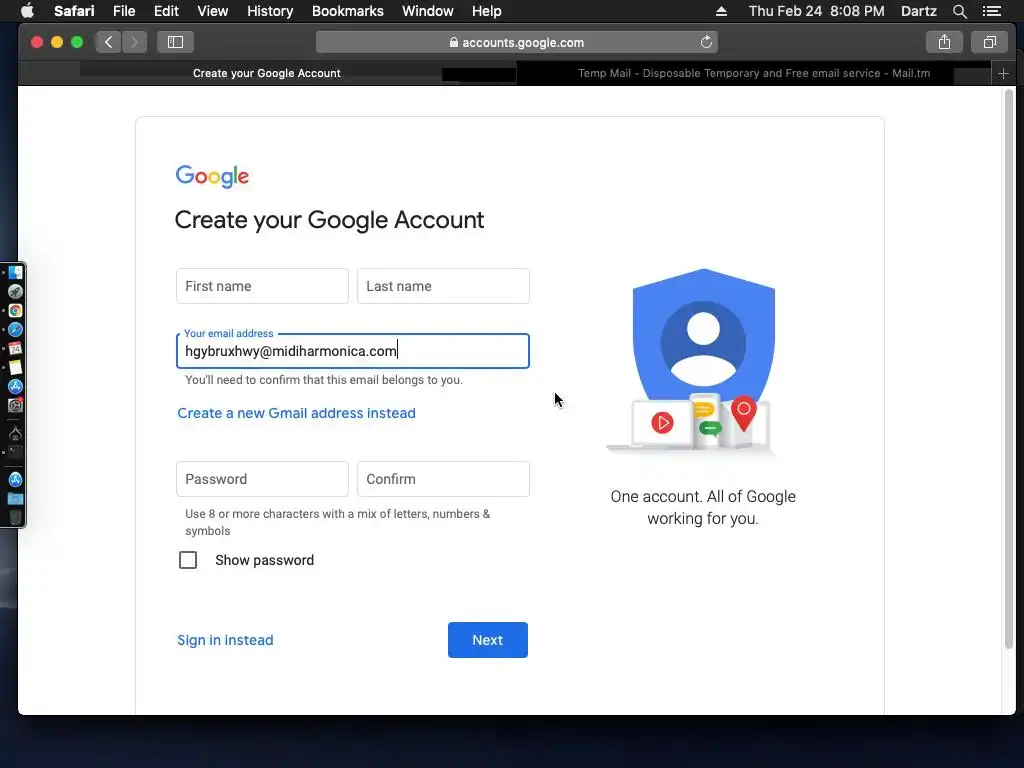1024x768 pixels.
Task: Click the accounts.google.com address bar
Action: tap(517, 42)
